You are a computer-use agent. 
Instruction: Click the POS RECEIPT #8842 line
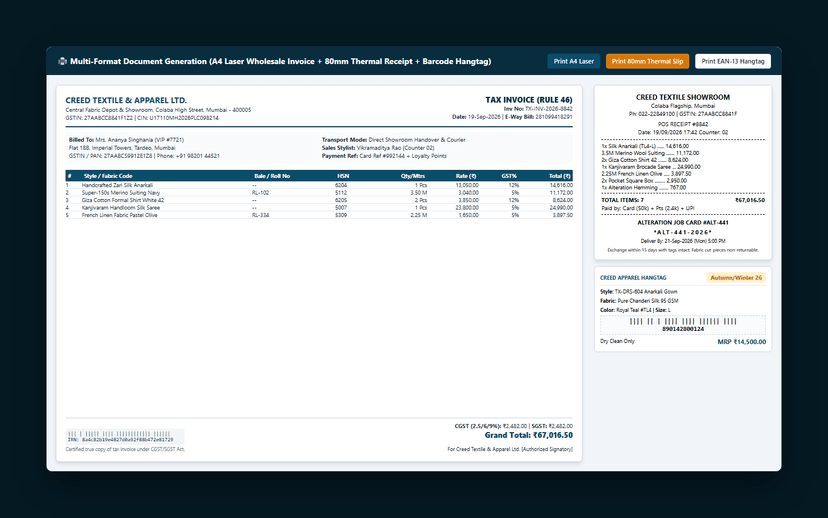coord(683,124)
